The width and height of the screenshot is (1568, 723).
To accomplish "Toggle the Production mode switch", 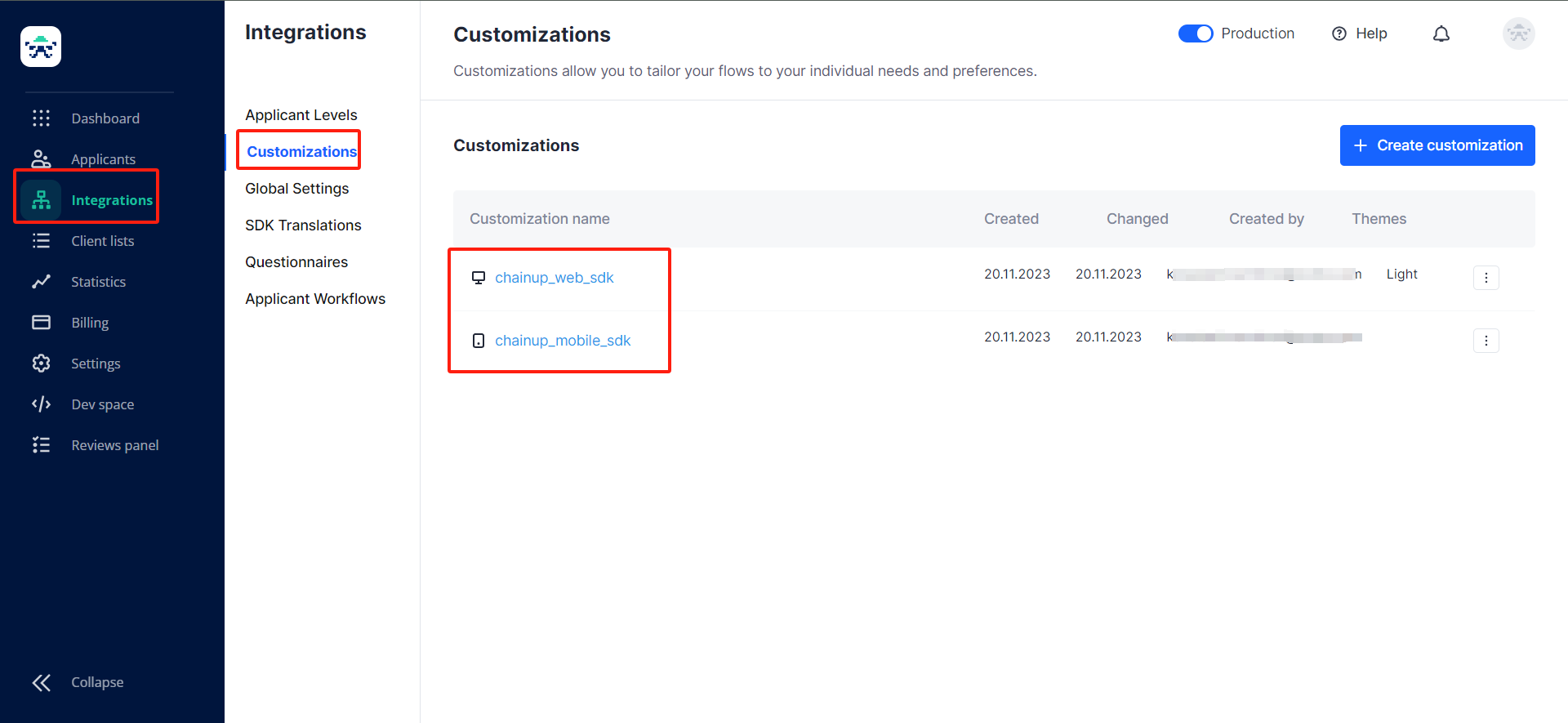I will pyautogui.click(x=1195, y=33).
